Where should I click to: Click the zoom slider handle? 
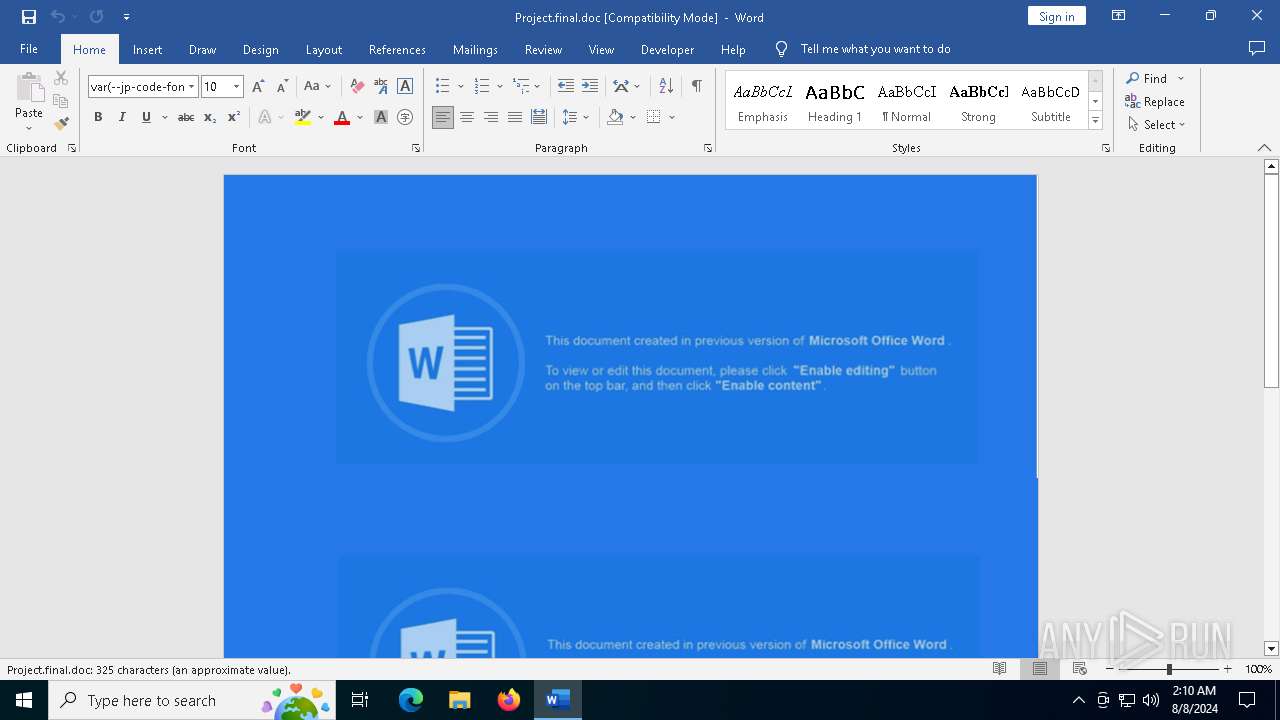tap(1168, 669)
